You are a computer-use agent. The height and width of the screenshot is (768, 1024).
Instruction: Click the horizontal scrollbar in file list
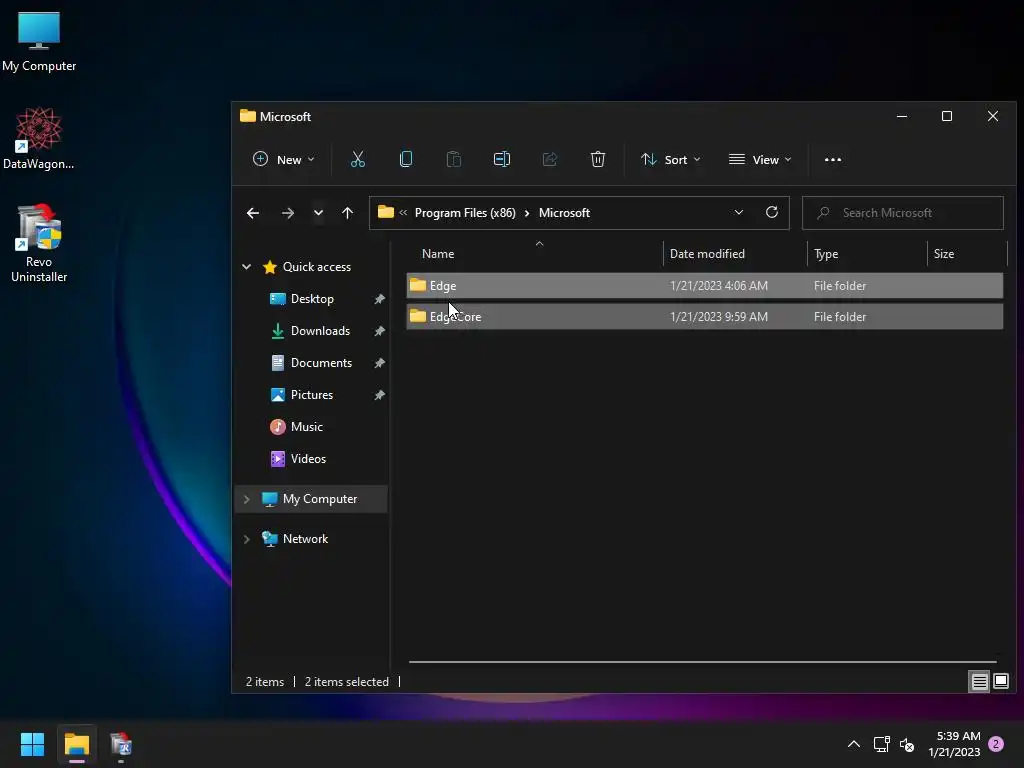pyautogui.click(x=703, y=662)
